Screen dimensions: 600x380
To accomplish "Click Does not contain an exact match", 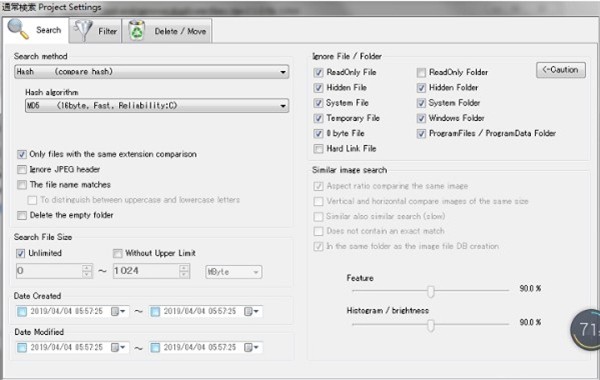I will point(318,231).
